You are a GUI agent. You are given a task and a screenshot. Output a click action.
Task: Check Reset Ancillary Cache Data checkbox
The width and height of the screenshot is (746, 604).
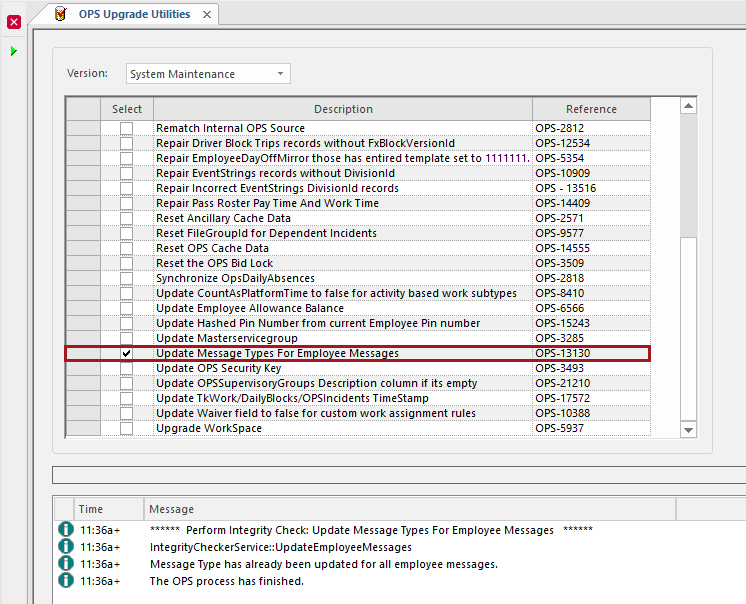[x=127, y=218]
